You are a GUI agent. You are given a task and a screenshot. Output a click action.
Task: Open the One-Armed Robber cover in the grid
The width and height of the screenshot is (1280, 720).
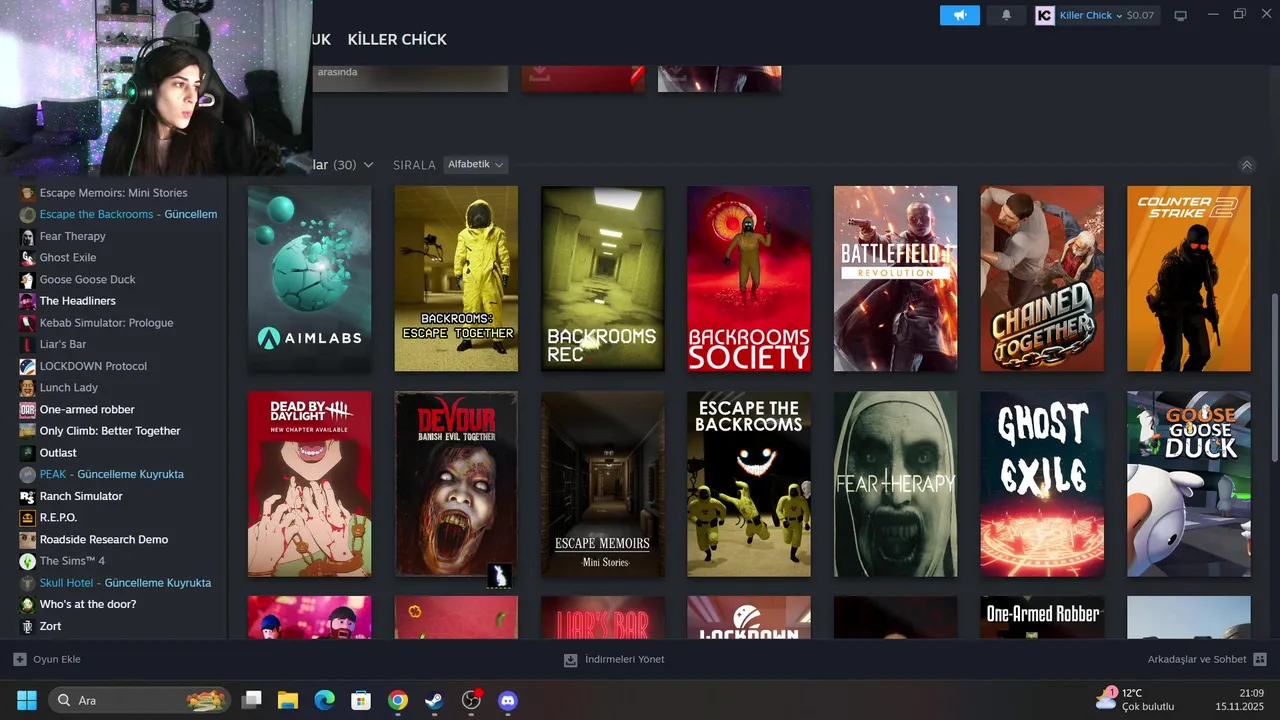pyautogui.click(x=1042, y=617)
